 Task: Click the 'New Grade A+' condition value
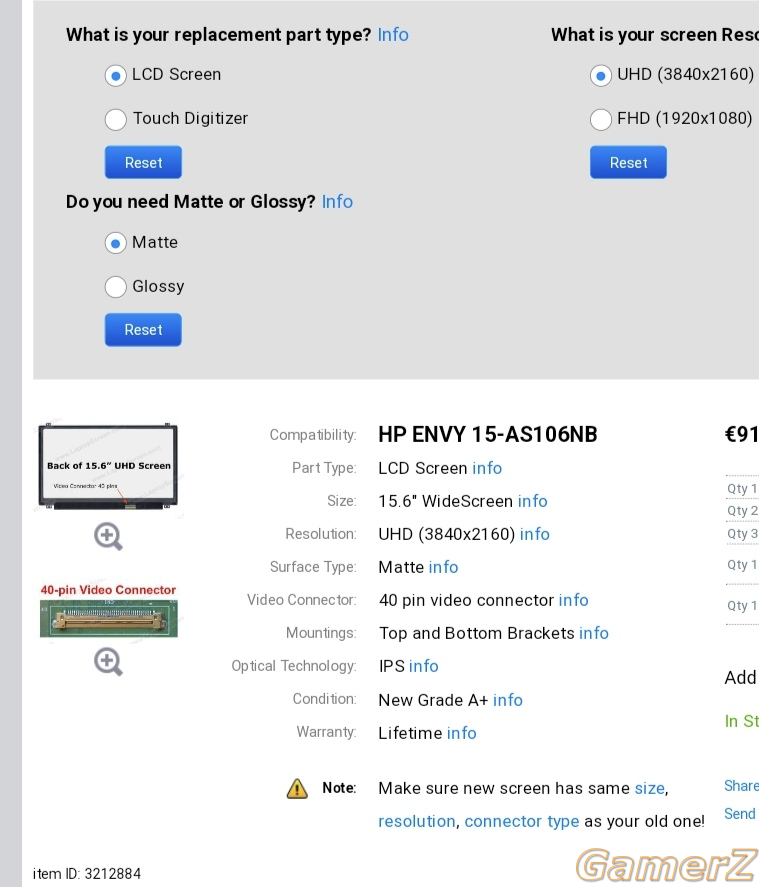tap(433, 700)
